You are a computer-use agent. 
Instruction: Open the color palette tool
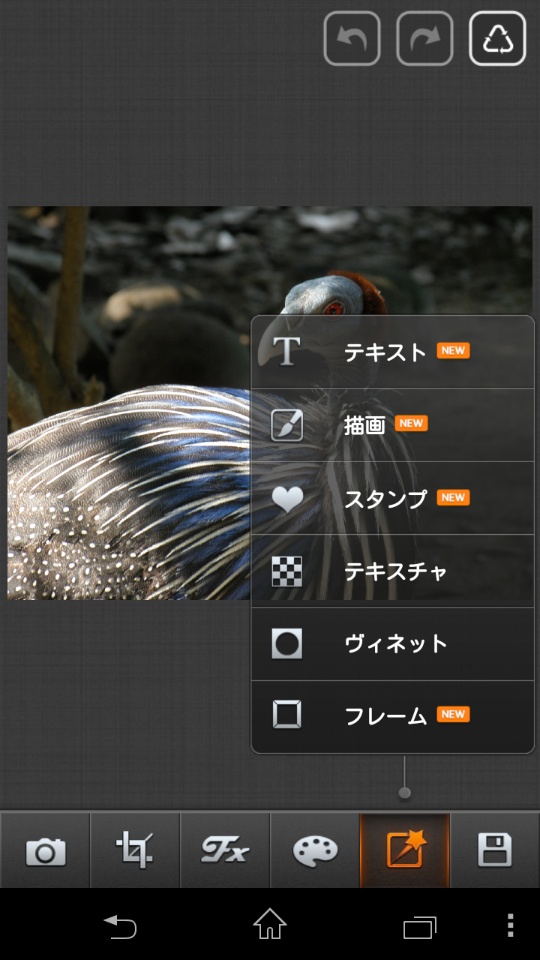(315, 850)
